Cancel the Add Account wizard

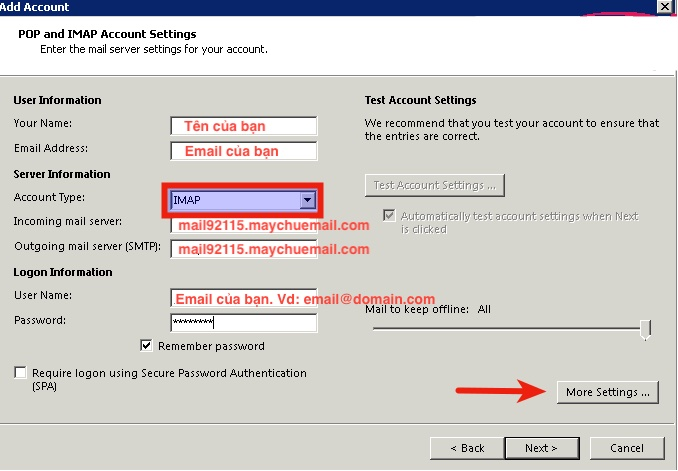click(627, 448)
